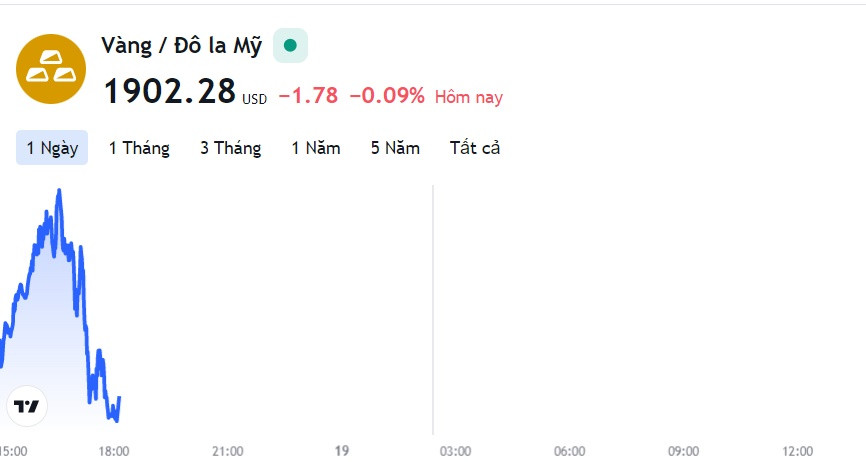Select the Tất cả range
866x462 pixels.
tap(475, 147)
